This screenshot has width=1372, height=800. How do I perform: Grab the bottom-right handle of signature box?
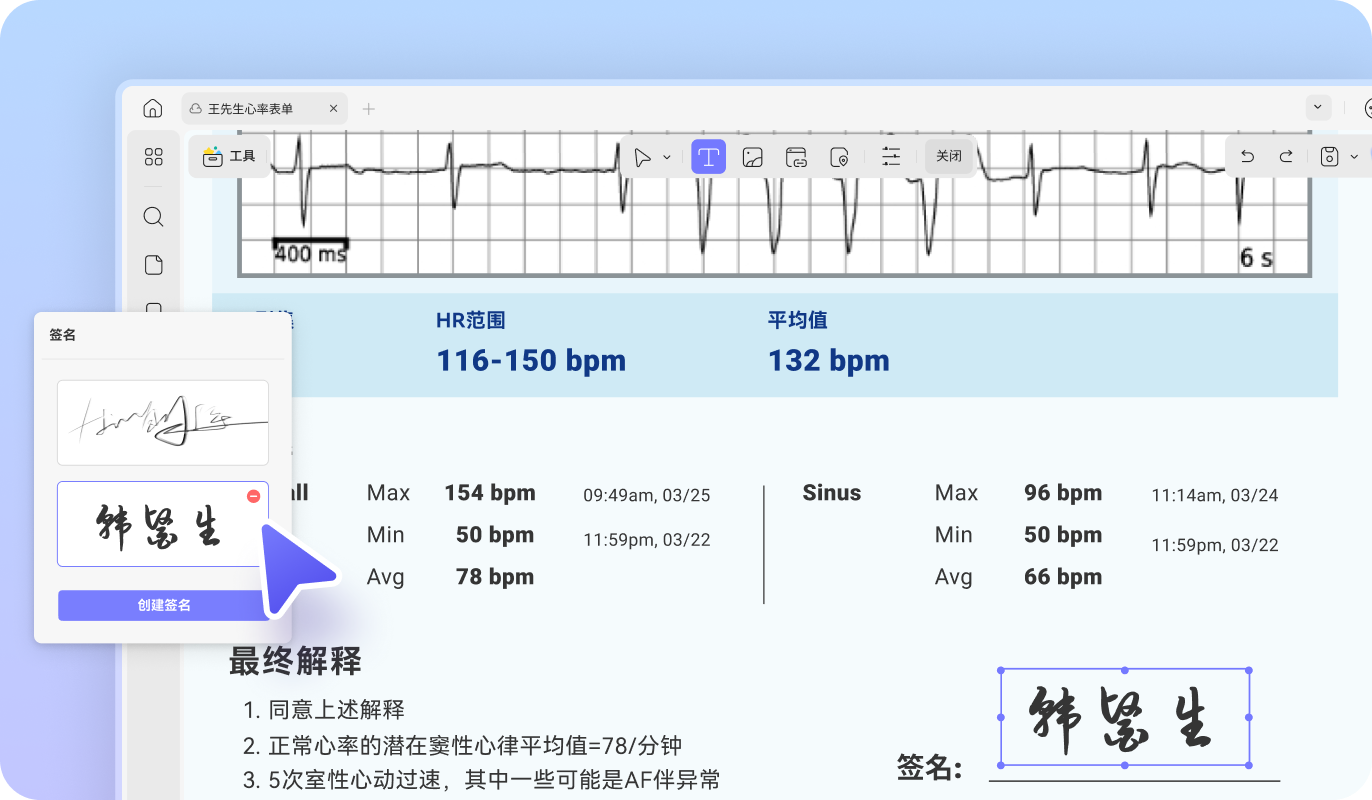pos(1249,765)
